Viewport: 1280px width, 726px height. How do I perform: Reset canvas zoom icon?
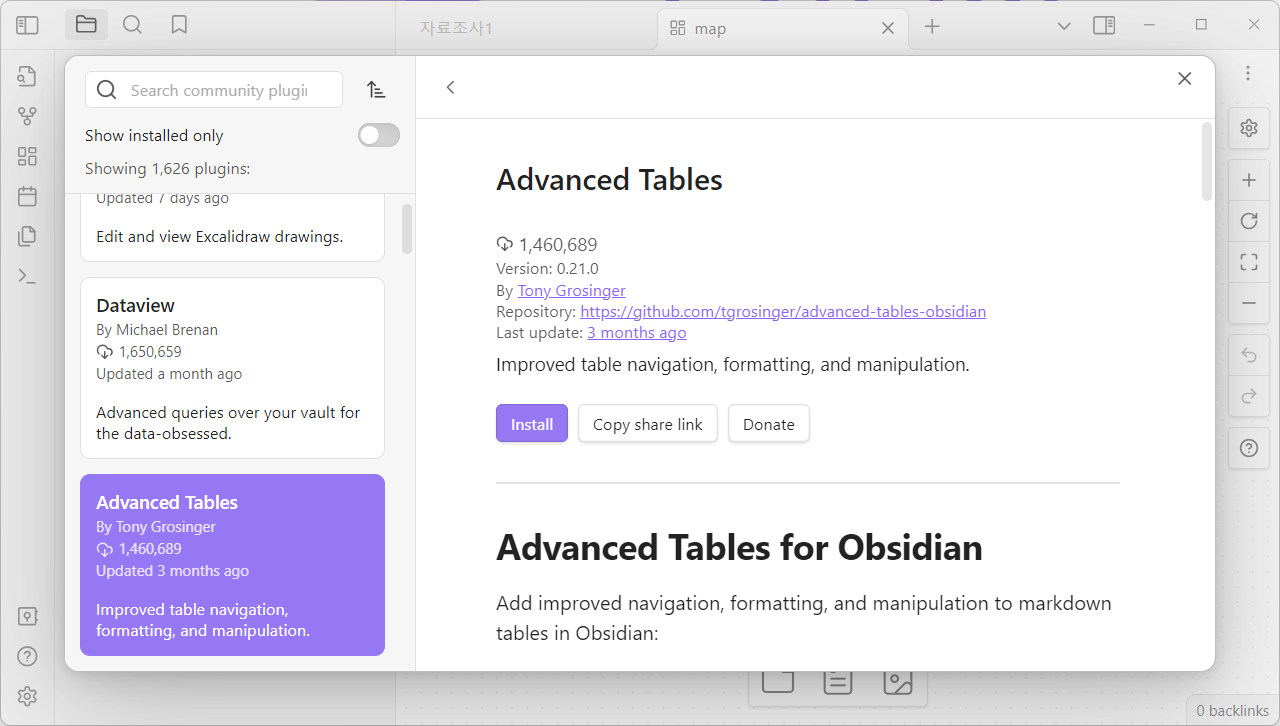pos(1248,221)
